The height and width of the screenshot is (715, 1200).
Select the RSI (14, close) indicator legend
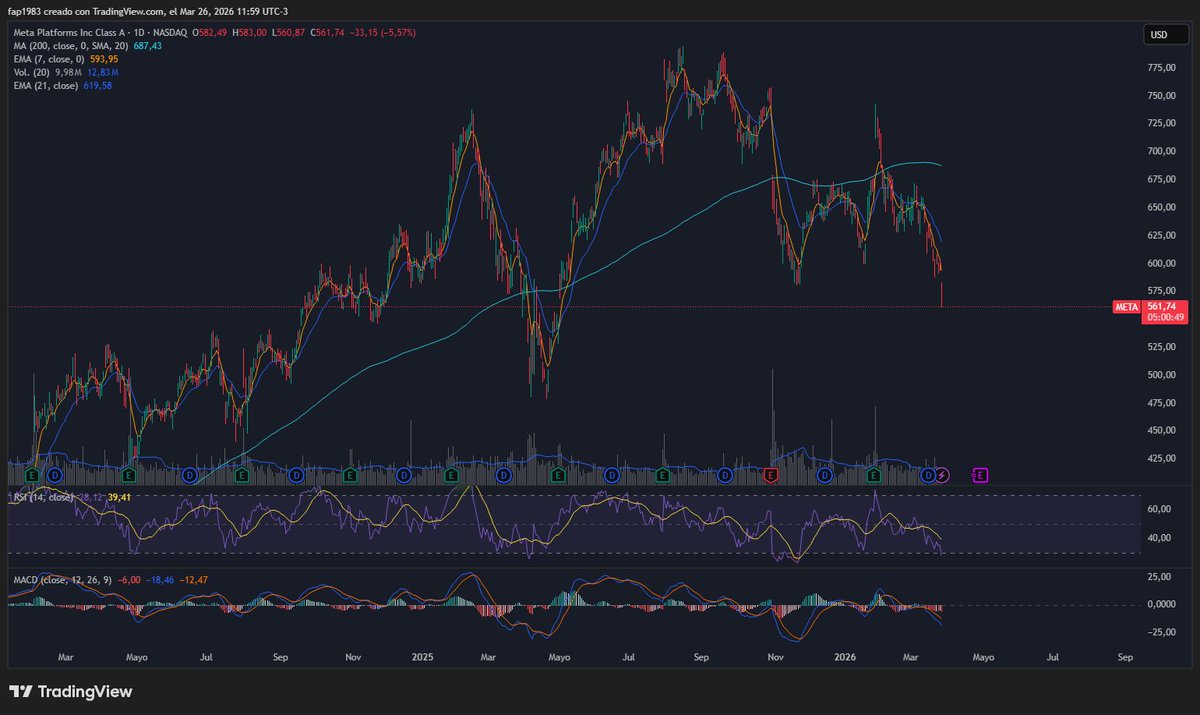coord(43,496)
